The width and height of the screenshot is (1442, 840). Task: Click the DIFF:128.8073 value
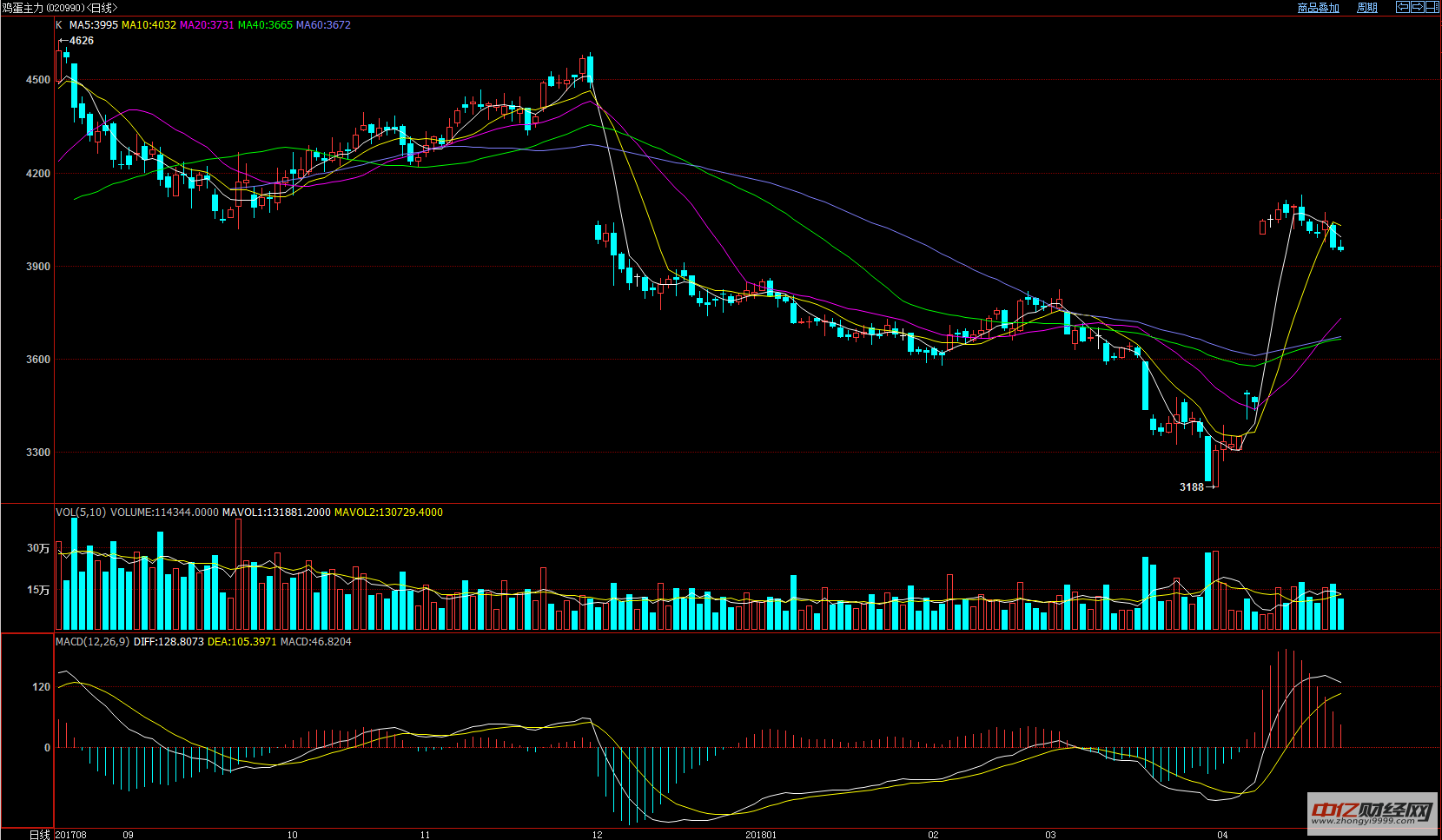169,642
